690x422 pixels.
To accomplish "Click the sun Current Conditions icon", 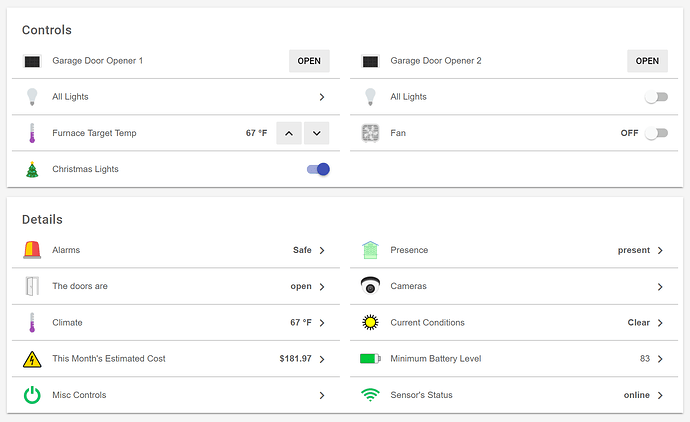I will (371, 323).
